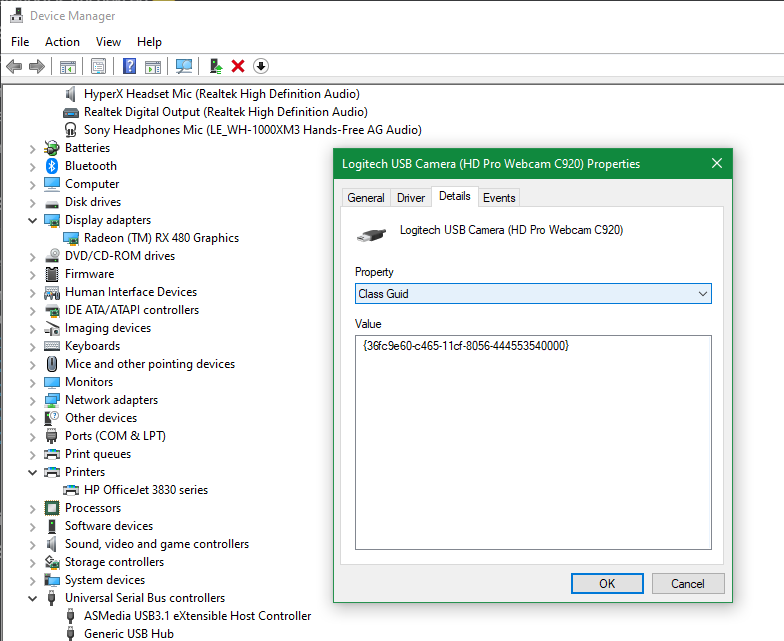
Task: Expand the Bluetooth node
Action: pyautogui.click(x=32, y=166)
